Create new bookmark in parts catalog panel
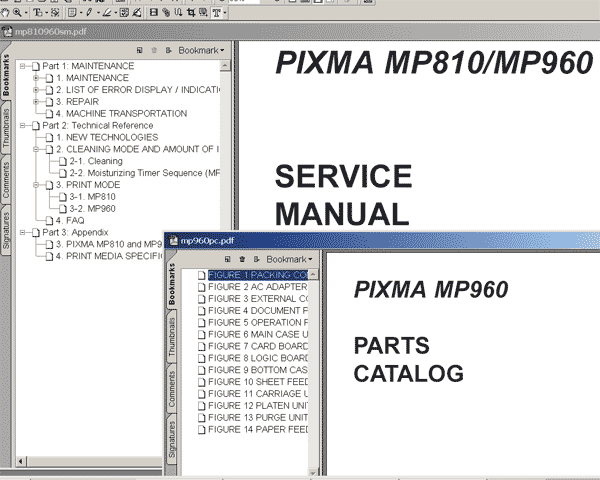 [228, 259]
